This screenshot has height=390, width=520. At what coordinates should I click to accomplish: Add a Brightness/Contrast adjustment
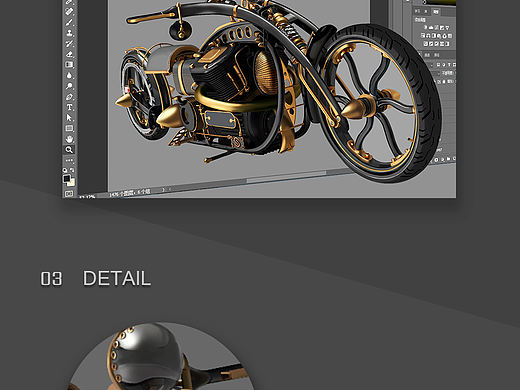[425, 27]
